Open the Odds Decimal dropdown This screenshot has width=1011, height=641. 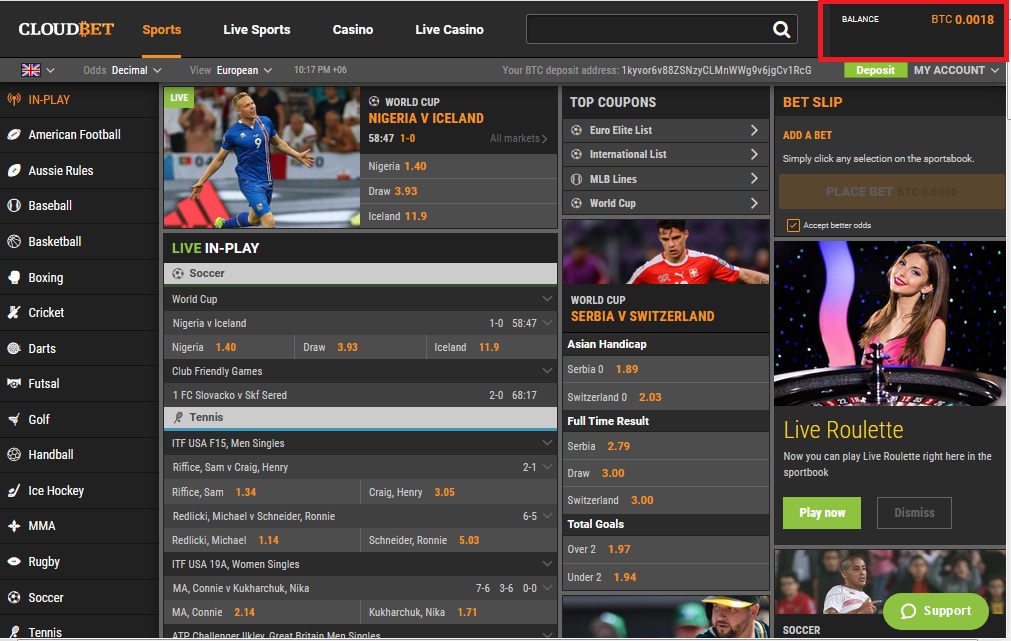coord(123,70)
